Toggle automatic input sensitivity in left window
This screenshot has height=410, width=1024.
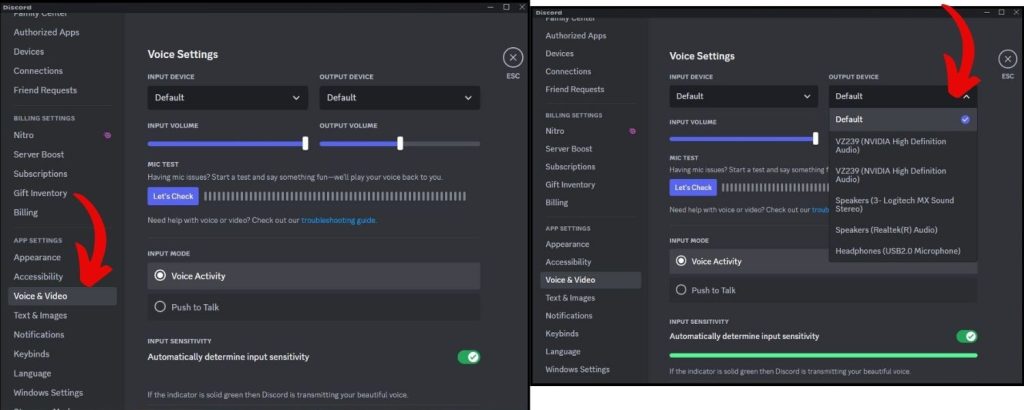[x=468, y=357]
